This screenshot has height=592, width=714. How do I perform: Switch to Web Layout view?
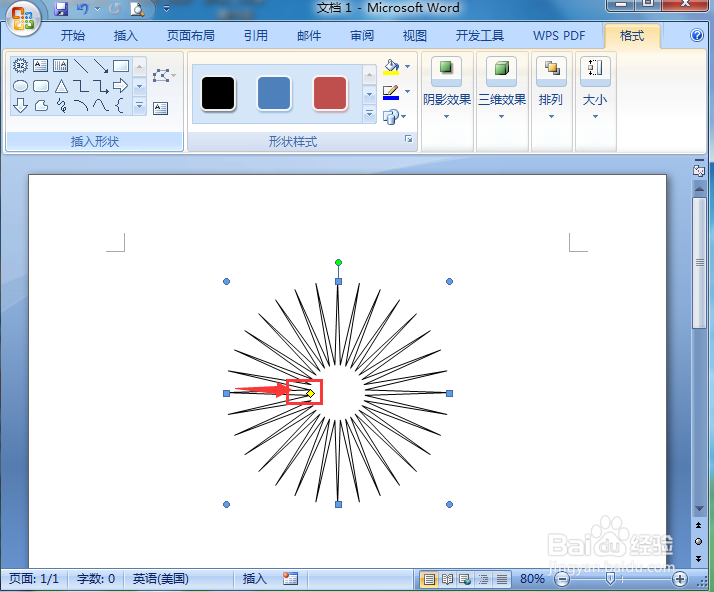465,579
